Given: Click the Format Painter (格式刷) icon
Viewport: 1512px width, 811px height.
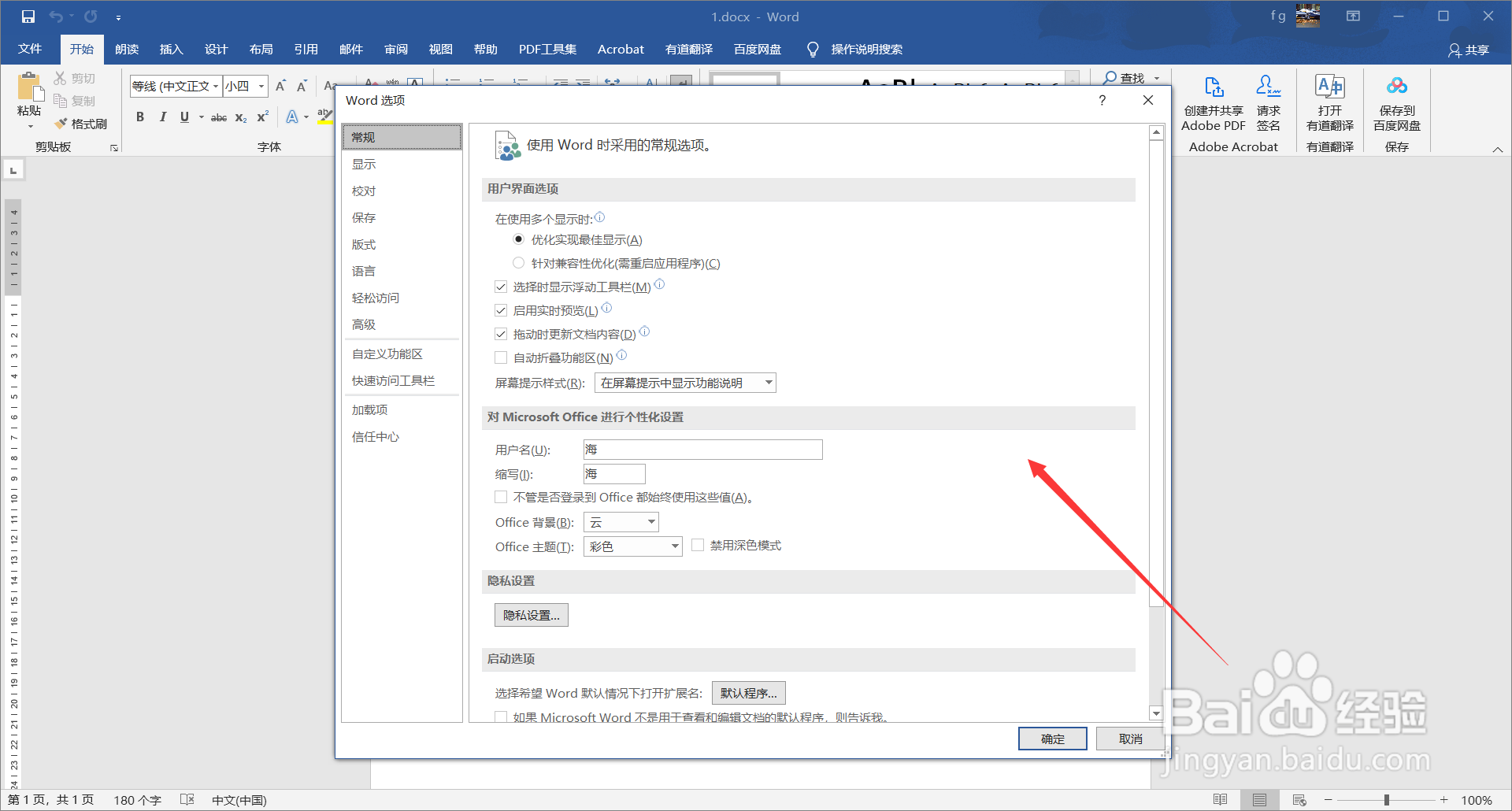Looking at the screenshot, I should tap(61, 124).
